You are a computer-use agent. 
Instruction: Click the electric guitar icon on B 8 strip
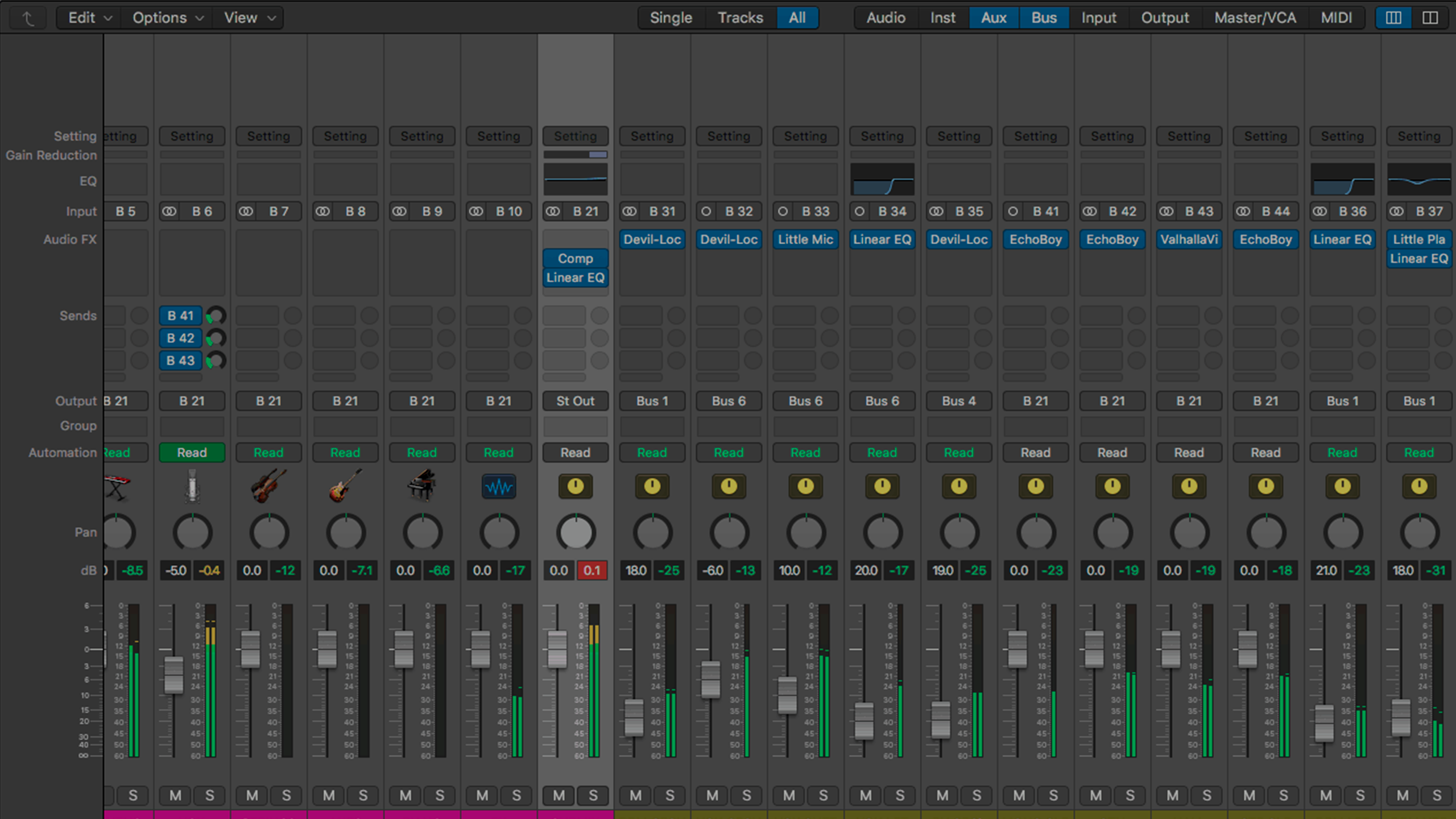(345, 486)
